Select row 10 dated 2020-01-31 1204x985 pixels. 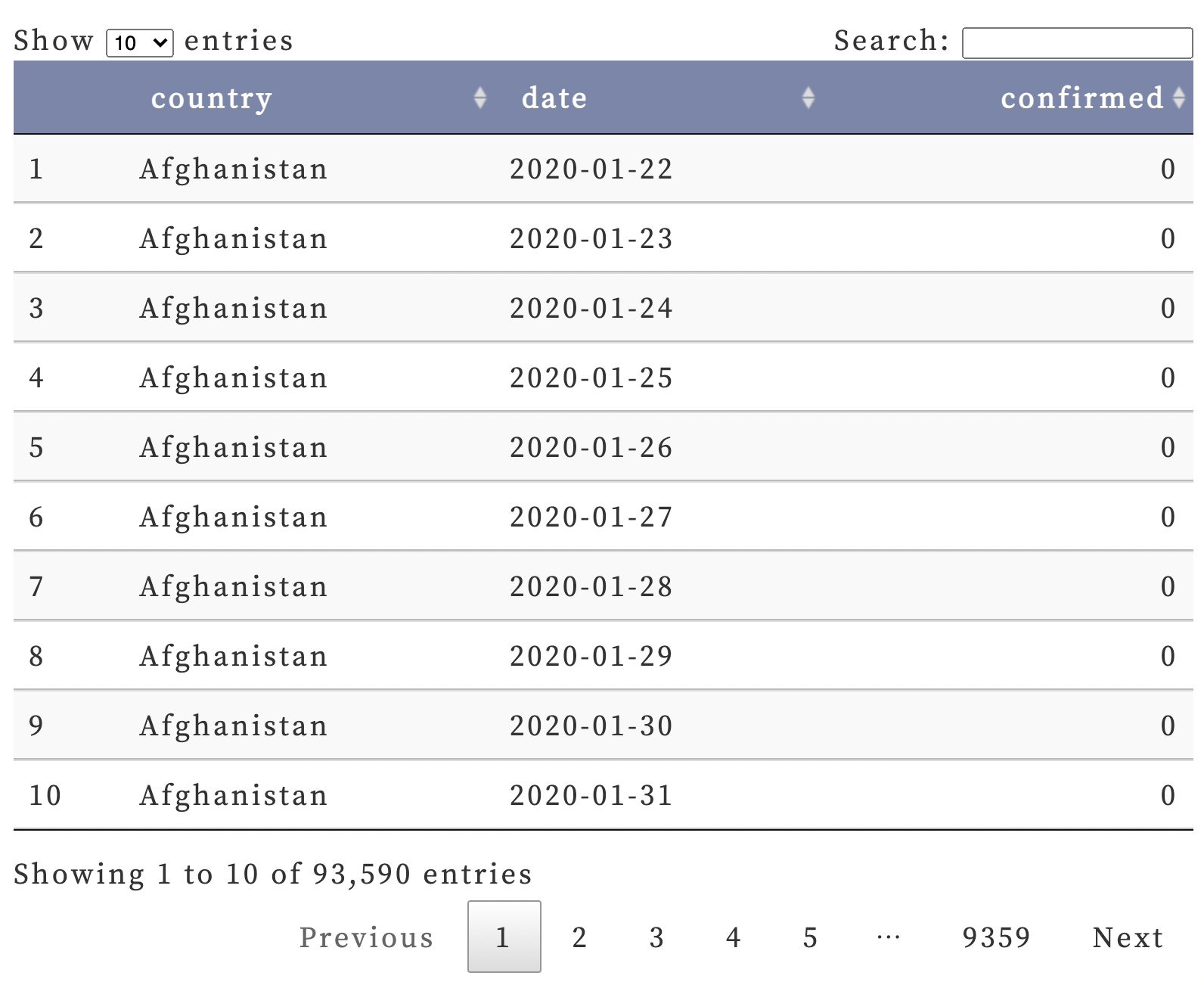tap(604, 795)
